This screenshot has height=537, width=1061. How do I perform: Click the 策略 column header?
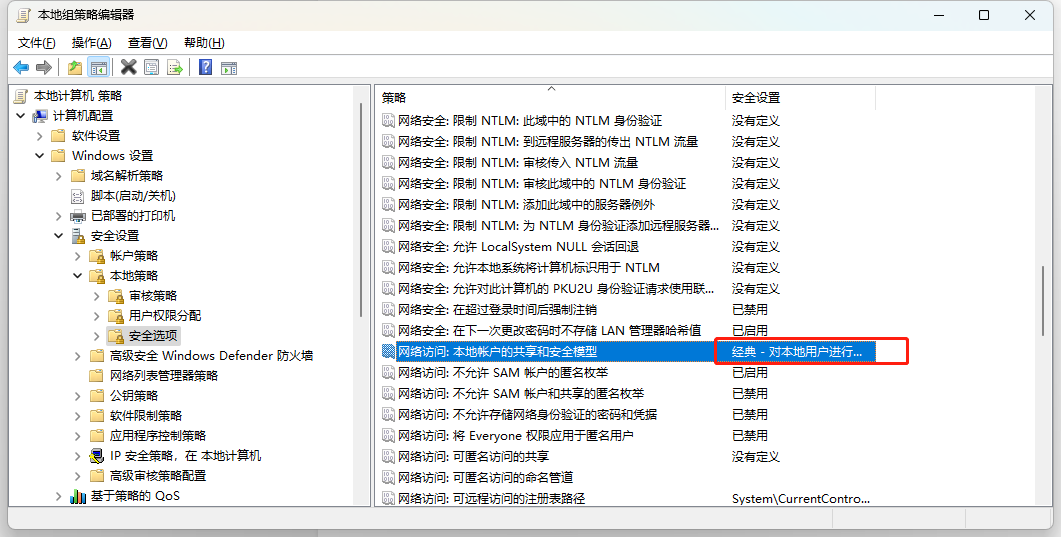(x=550, y=98)
